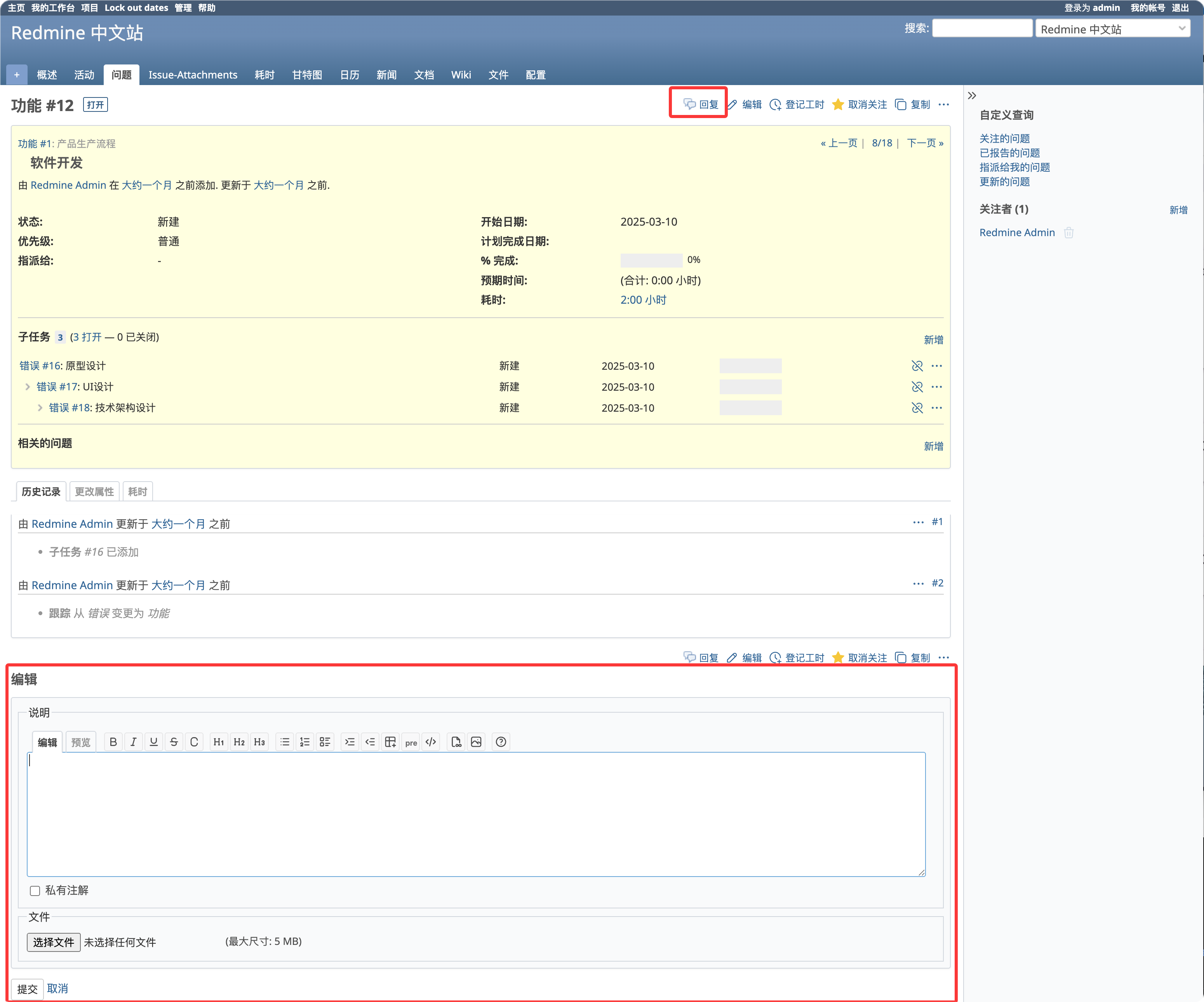This screenshot has height=1002, width=1204.
Task: Collapse the right sidebar
Action: (x=971, y=96)
